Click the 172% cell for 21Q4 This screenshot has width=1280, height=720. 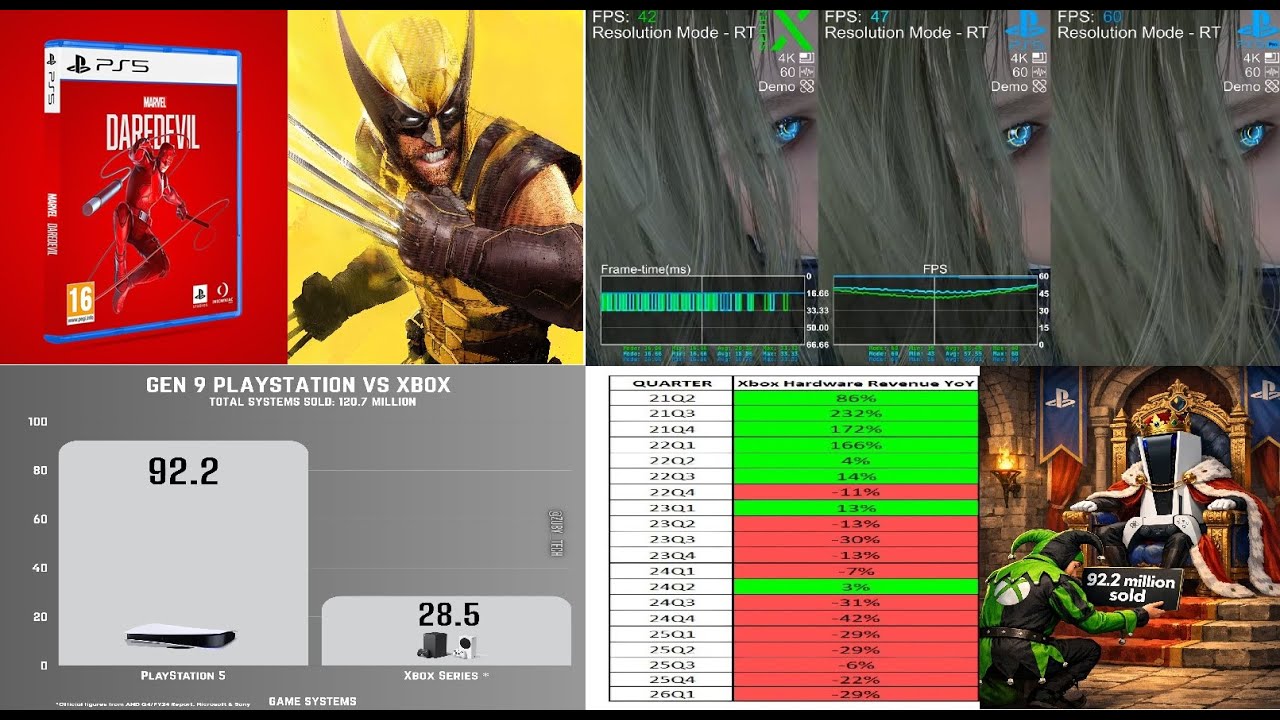[856, 429]
